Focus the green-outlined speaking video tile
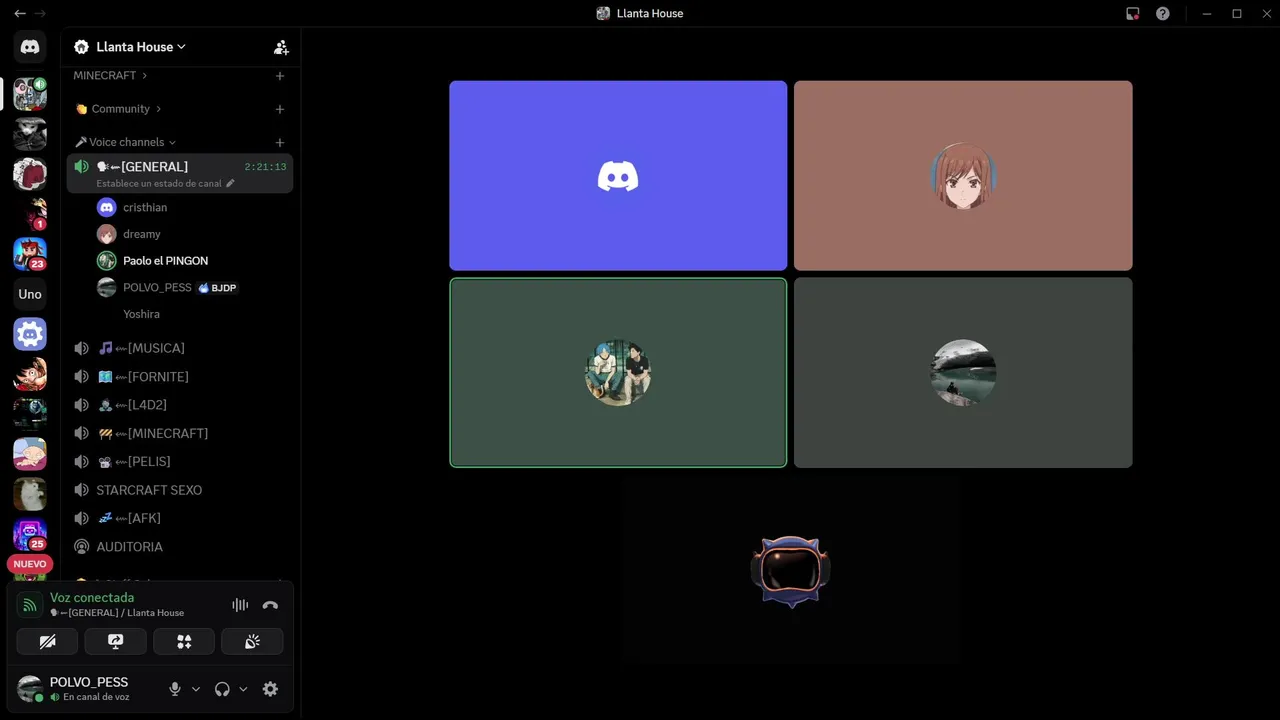Image resolution: width=1280 pixels, height=720 pixels. point(618,373)
